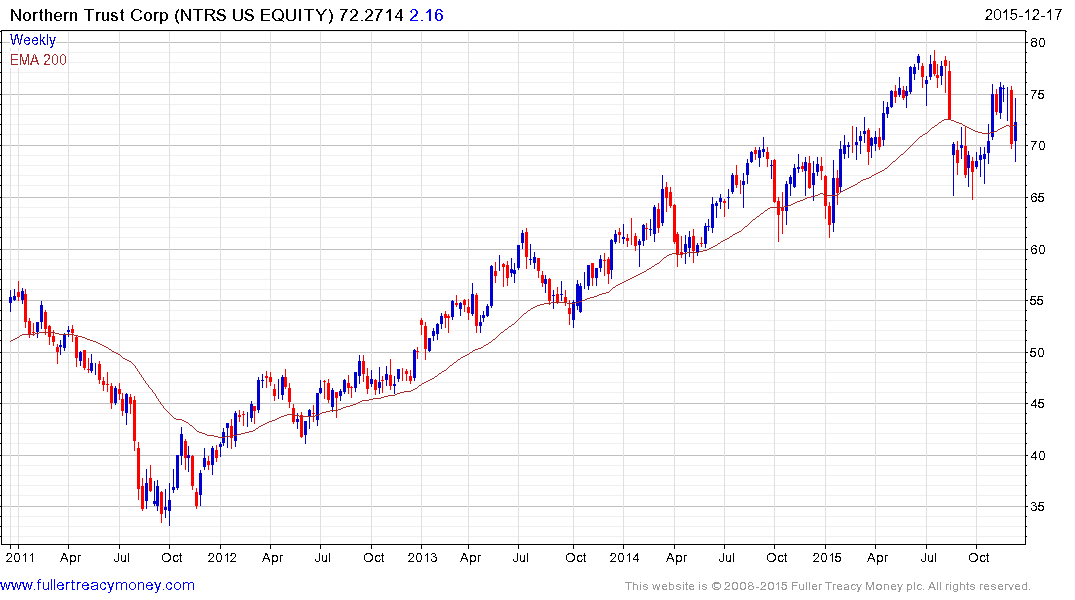Select the last price value 72.2714
1075x600 pixels.
(371, 15)
